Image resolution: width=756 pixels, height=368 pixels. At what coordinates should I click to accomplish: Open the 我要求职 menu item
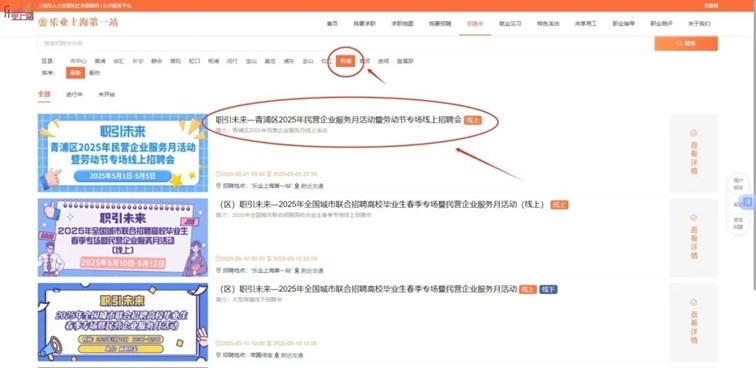364,24
